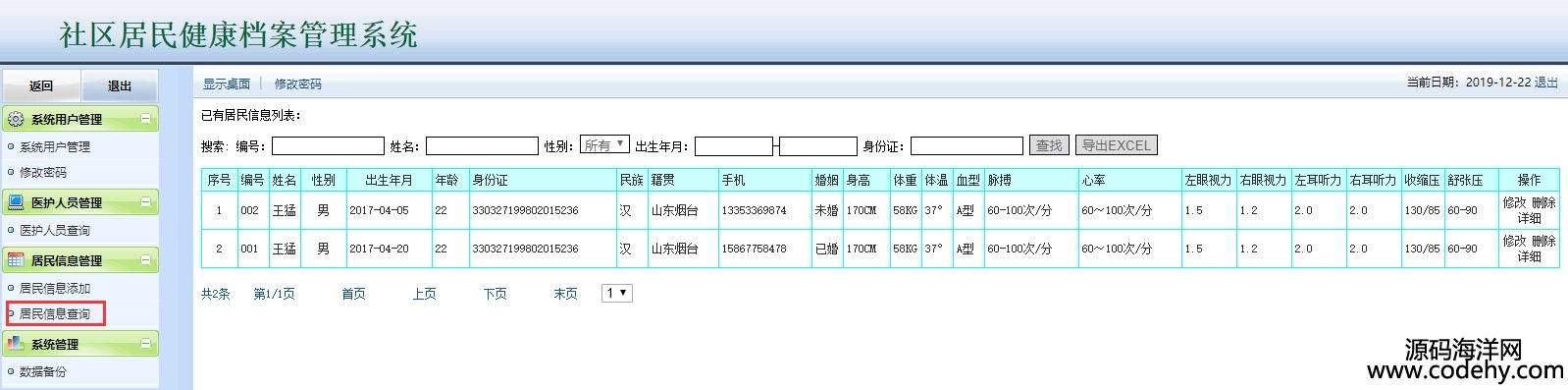This screenshot has width=1568, height=390.
Task: Click the 返回 button
Action: click(x=41, y=86)
